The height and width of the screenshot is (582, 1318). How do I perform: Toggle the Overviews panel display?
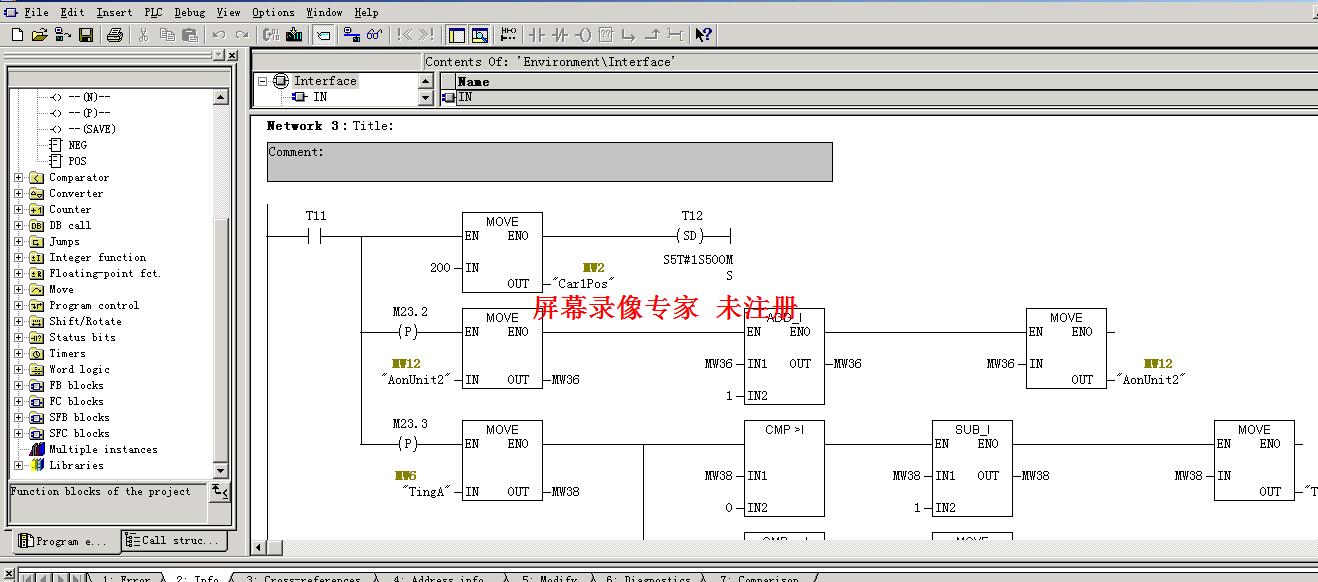coord(456,35)
